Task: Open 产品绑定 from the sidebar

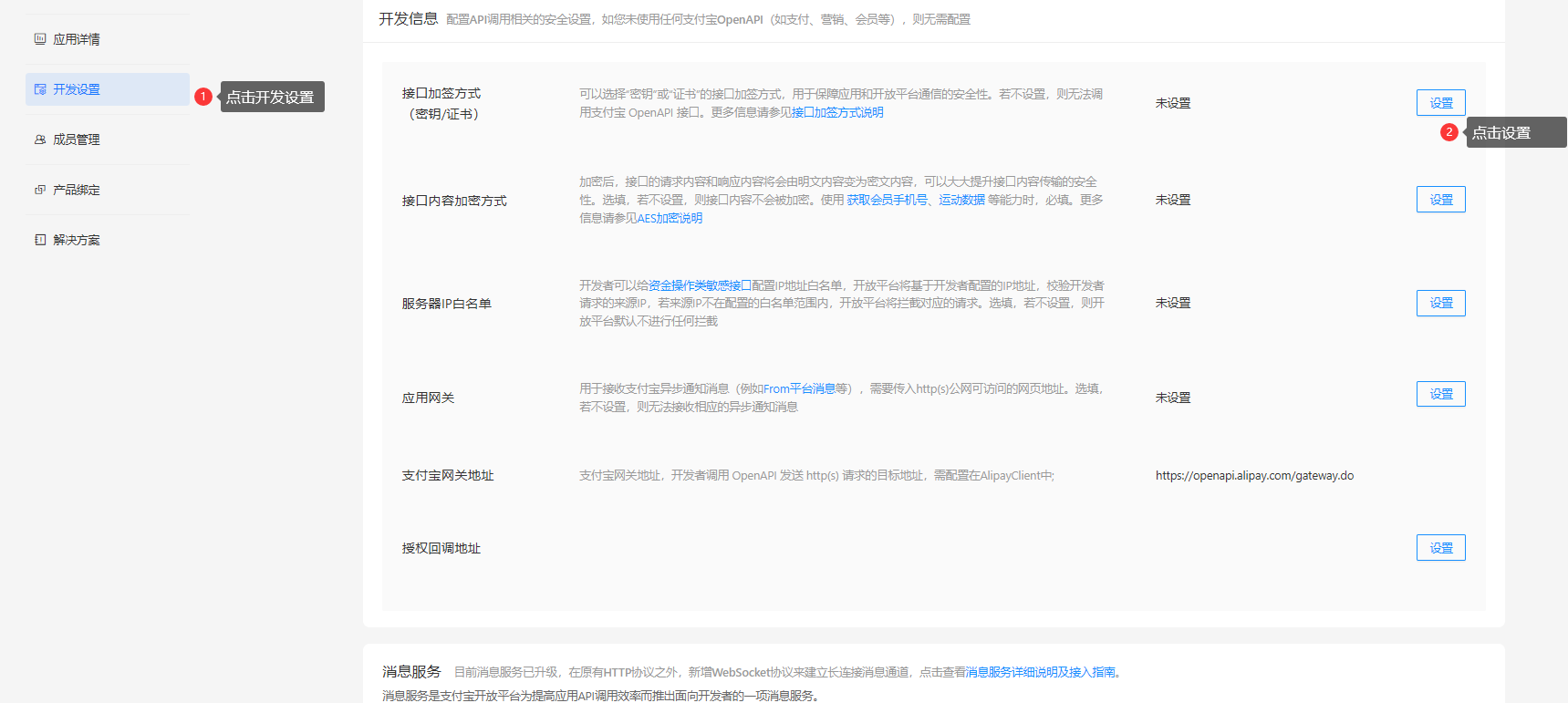Action: [x=77, y=190]
